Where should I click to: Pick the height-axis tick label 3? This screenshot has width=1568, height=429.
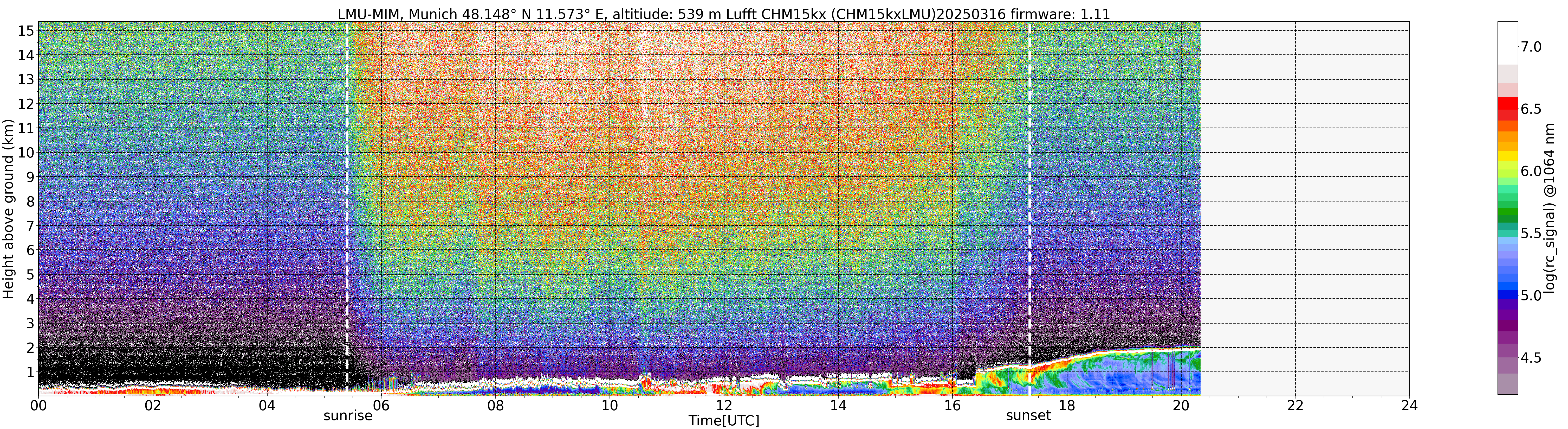pos(30,323)
